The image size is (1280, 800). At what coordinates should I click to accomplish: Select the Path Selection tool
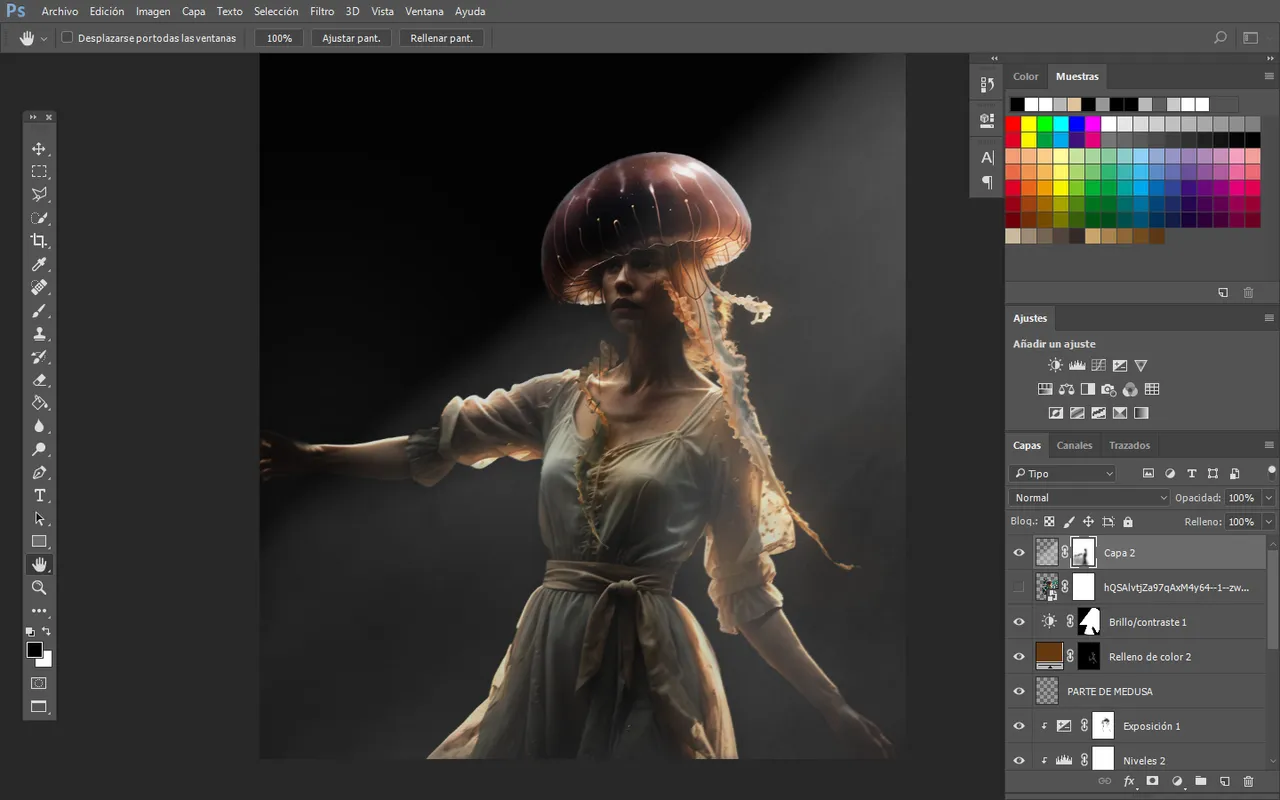pos(39,519)
